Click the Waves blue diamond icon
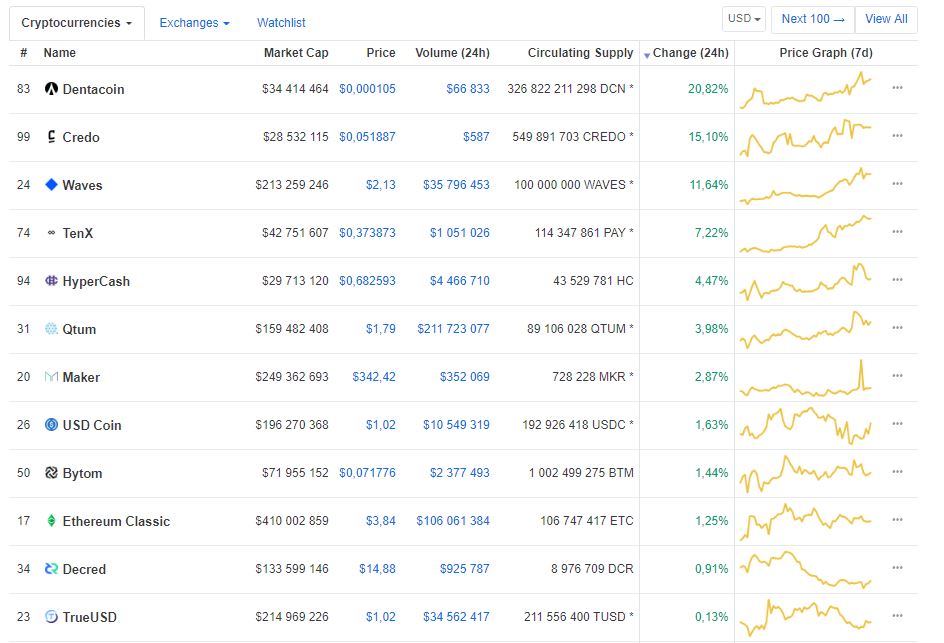 (51, 185)
